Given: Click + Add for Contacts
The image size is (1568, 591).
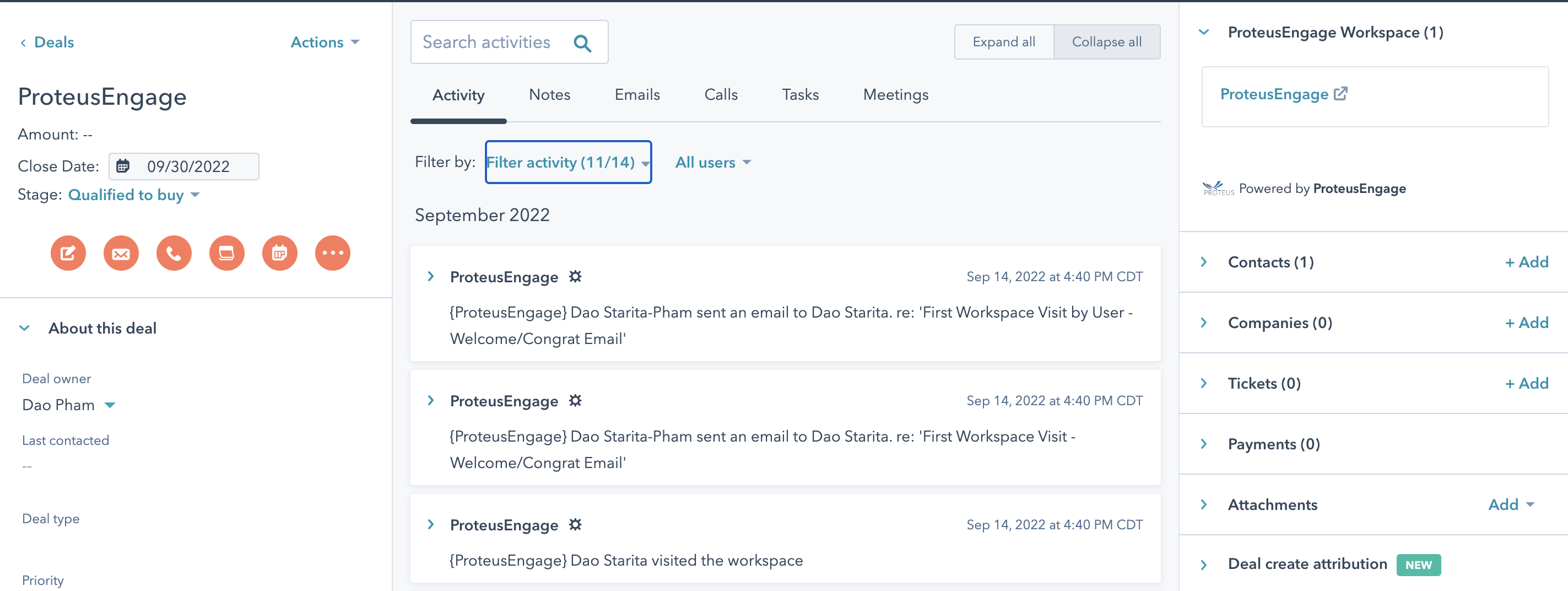Looking at the screenshot, I should point(1527,262).
